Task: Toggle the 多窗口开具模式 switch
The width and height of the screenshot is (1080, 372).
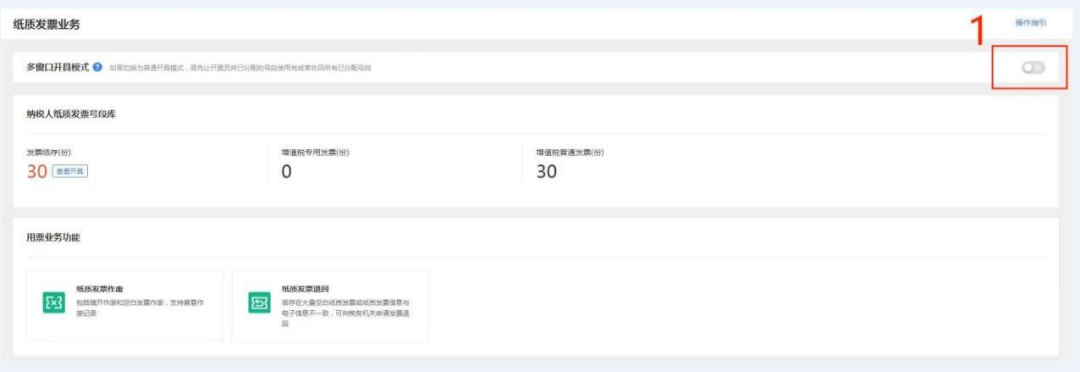Action: tap(1033, 68)
